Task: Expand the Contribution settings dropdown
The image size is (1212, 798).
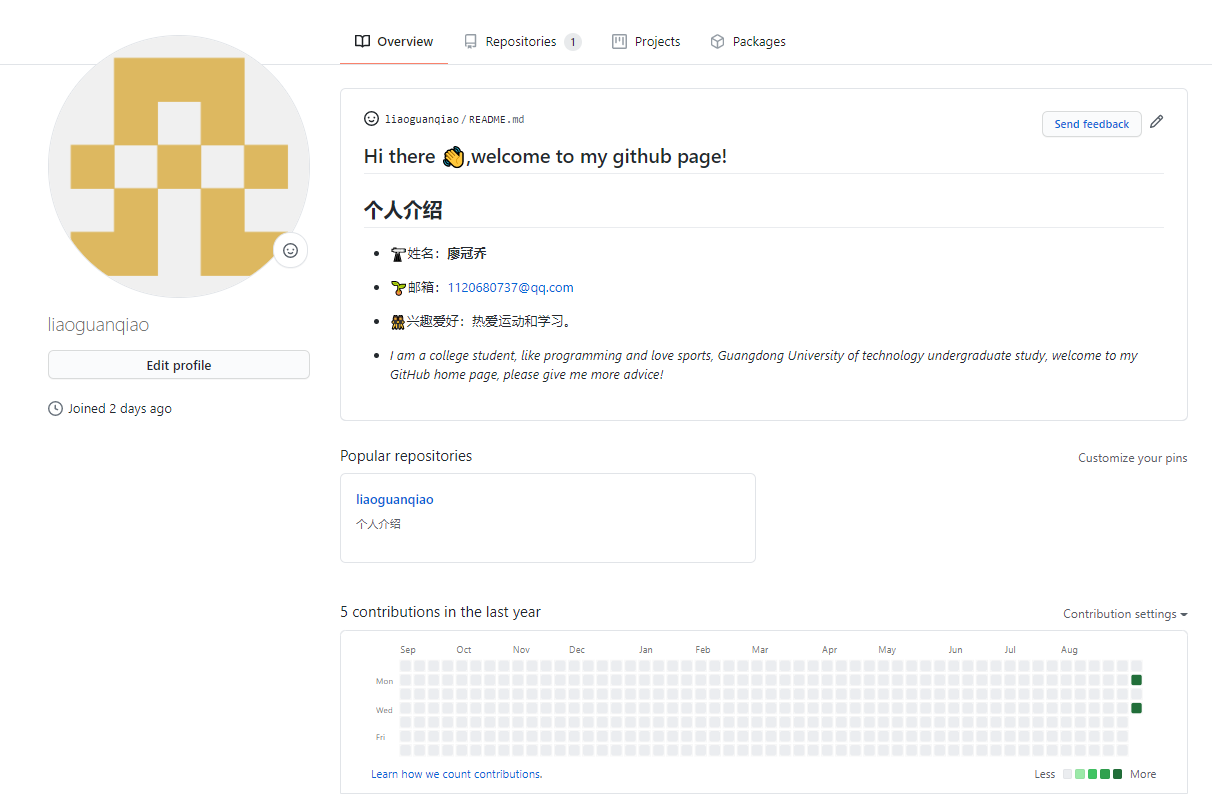Action: point(1125,614)
